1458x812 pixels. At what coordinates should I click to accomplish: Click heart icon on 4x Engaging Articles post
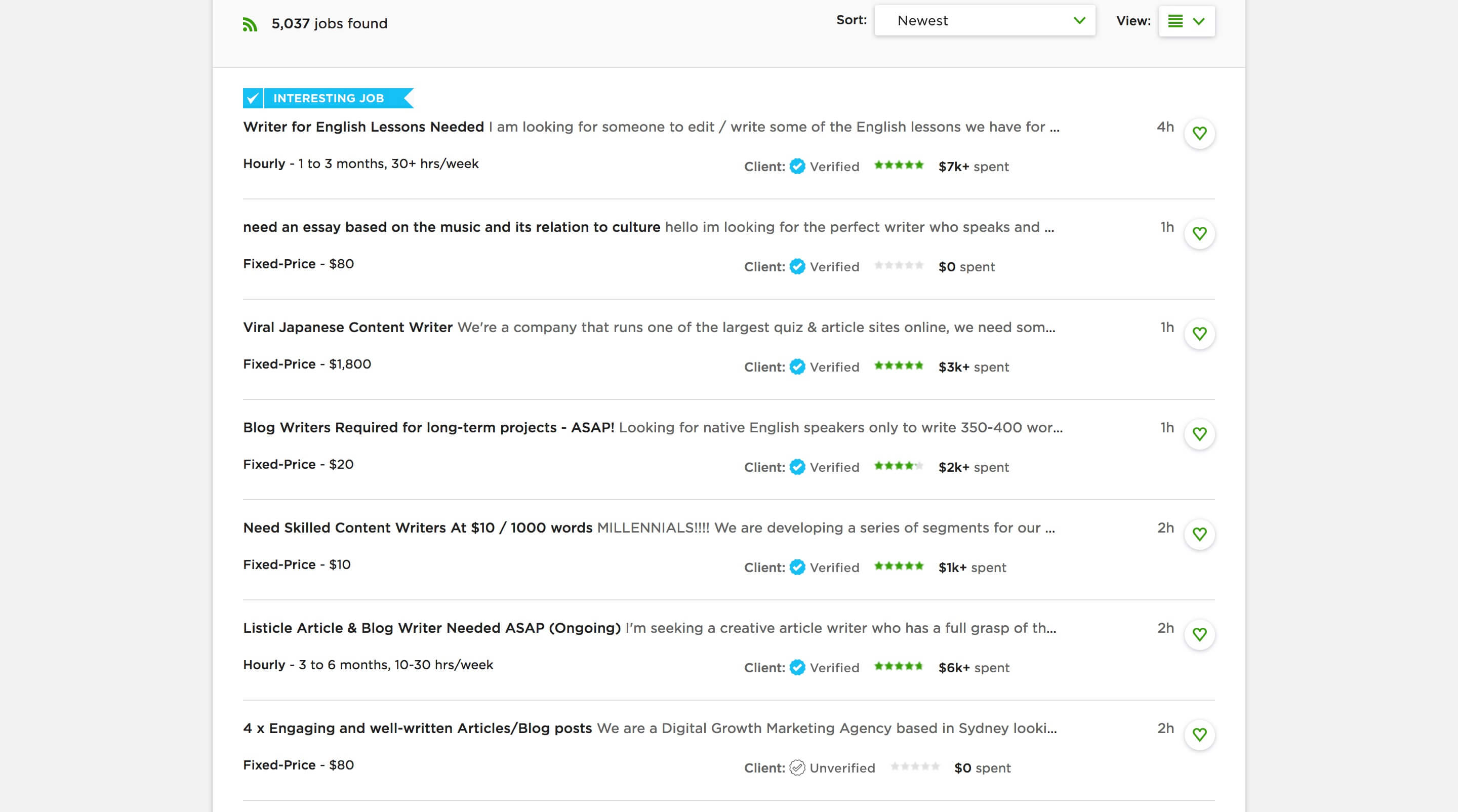pos(1200,733)
